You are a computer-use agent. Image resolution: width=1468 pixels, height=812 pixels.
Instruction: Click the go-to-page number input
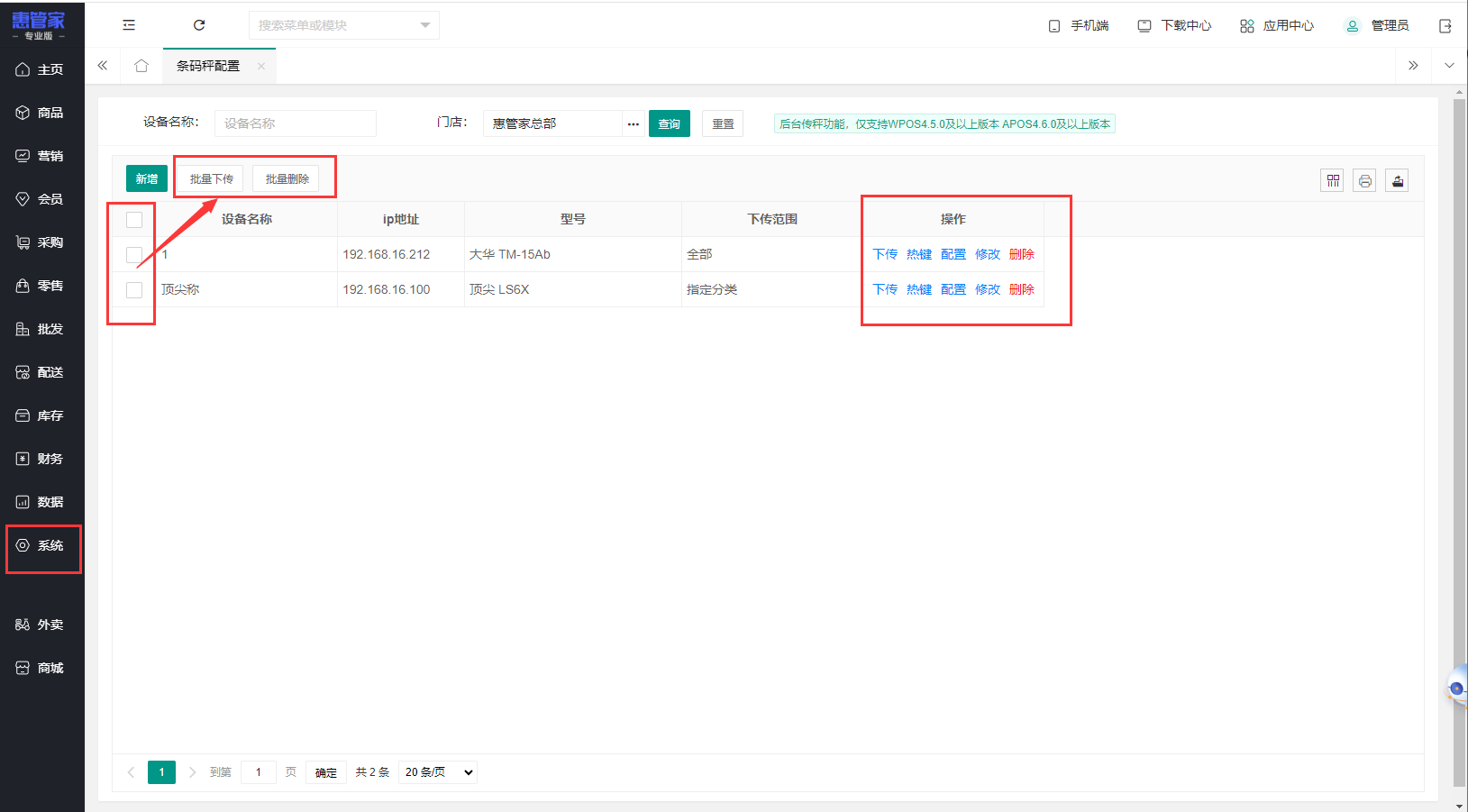[x=259, y=772]
